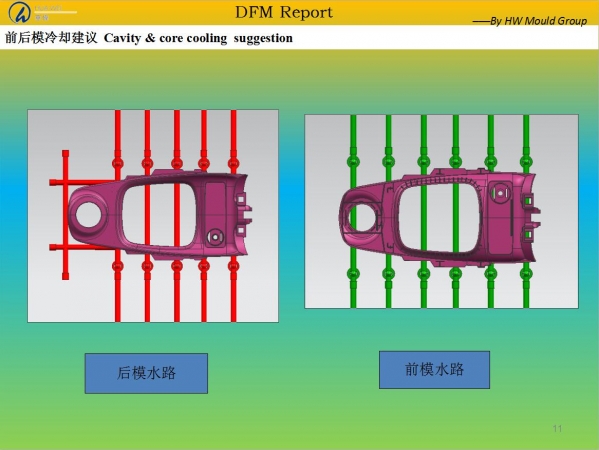This screenshot has width=599, height=450.
Task: Click the rightmost green cooling channel
Action: [x=526, y=211]
